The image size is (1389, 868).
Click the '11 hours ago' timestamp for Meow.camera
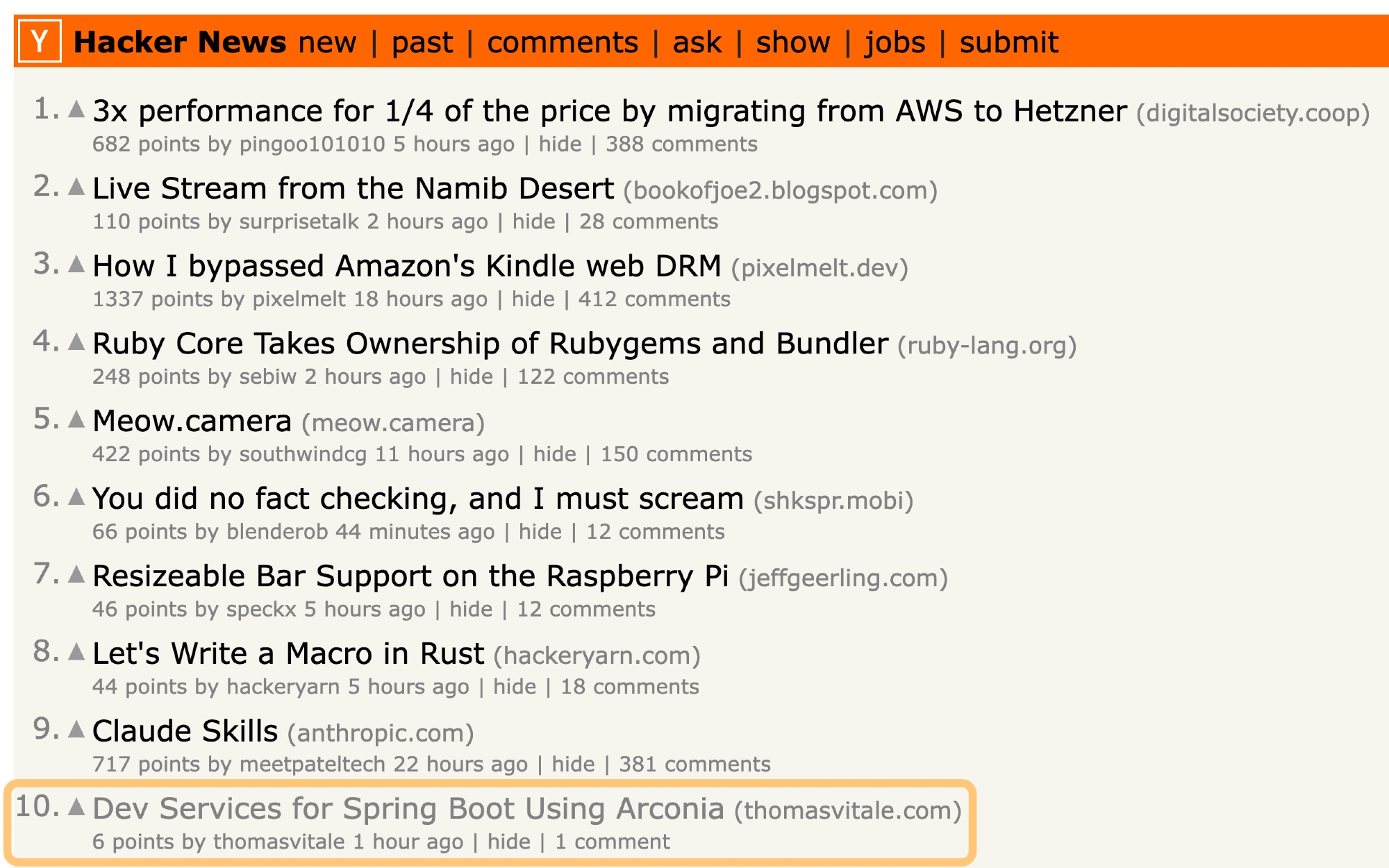tap(442, 454)
